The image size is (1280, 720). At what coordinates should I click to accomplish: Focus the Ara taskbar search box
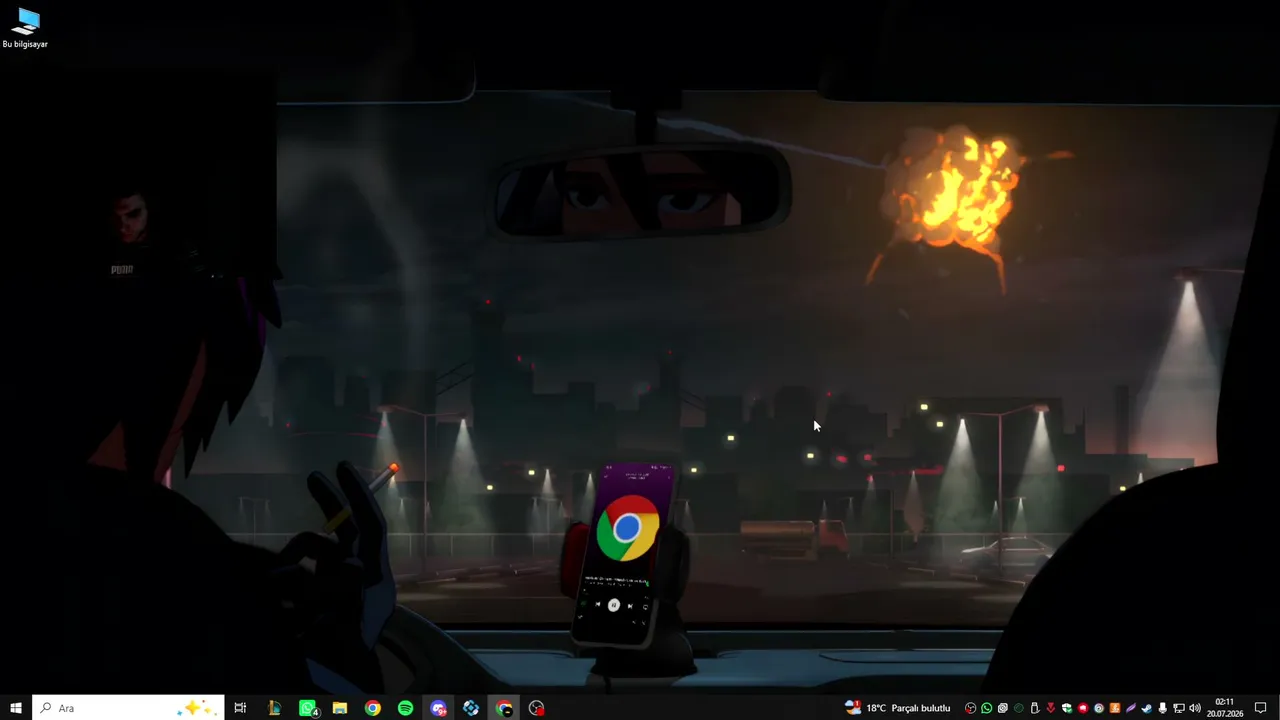click(128, 708)
